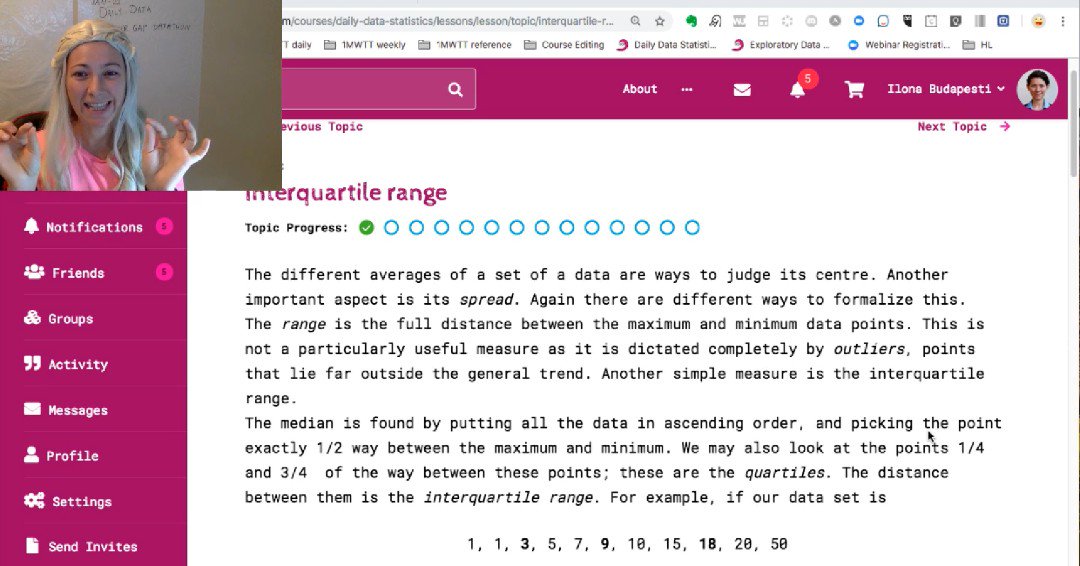Open the Course Editing bookmark folder

coord(564,45)
